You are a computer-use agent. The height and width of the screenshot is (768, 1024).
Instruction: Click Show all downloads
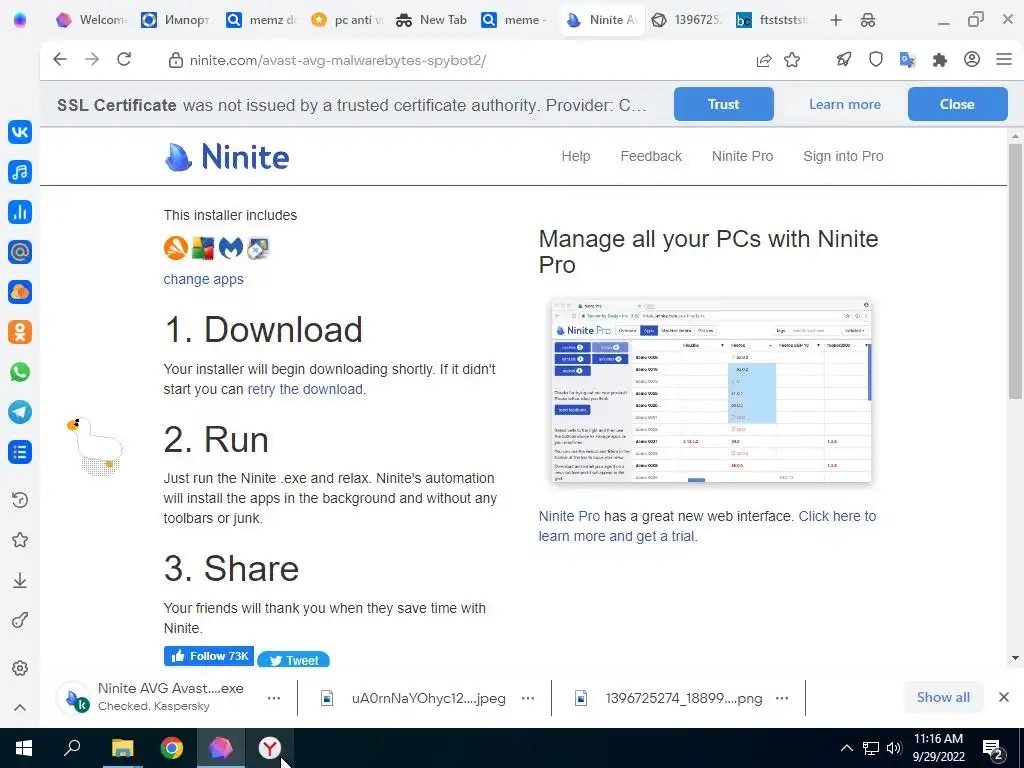click(x=943, y=697)
